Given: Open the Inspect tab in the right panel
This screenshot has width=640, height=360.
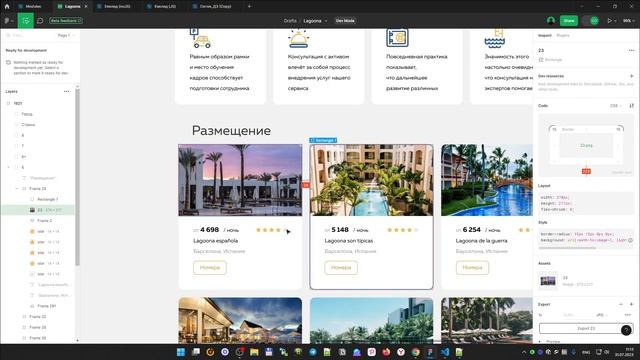Looking at the screenshot, I should pyautogui.click(x=544, y=36).
